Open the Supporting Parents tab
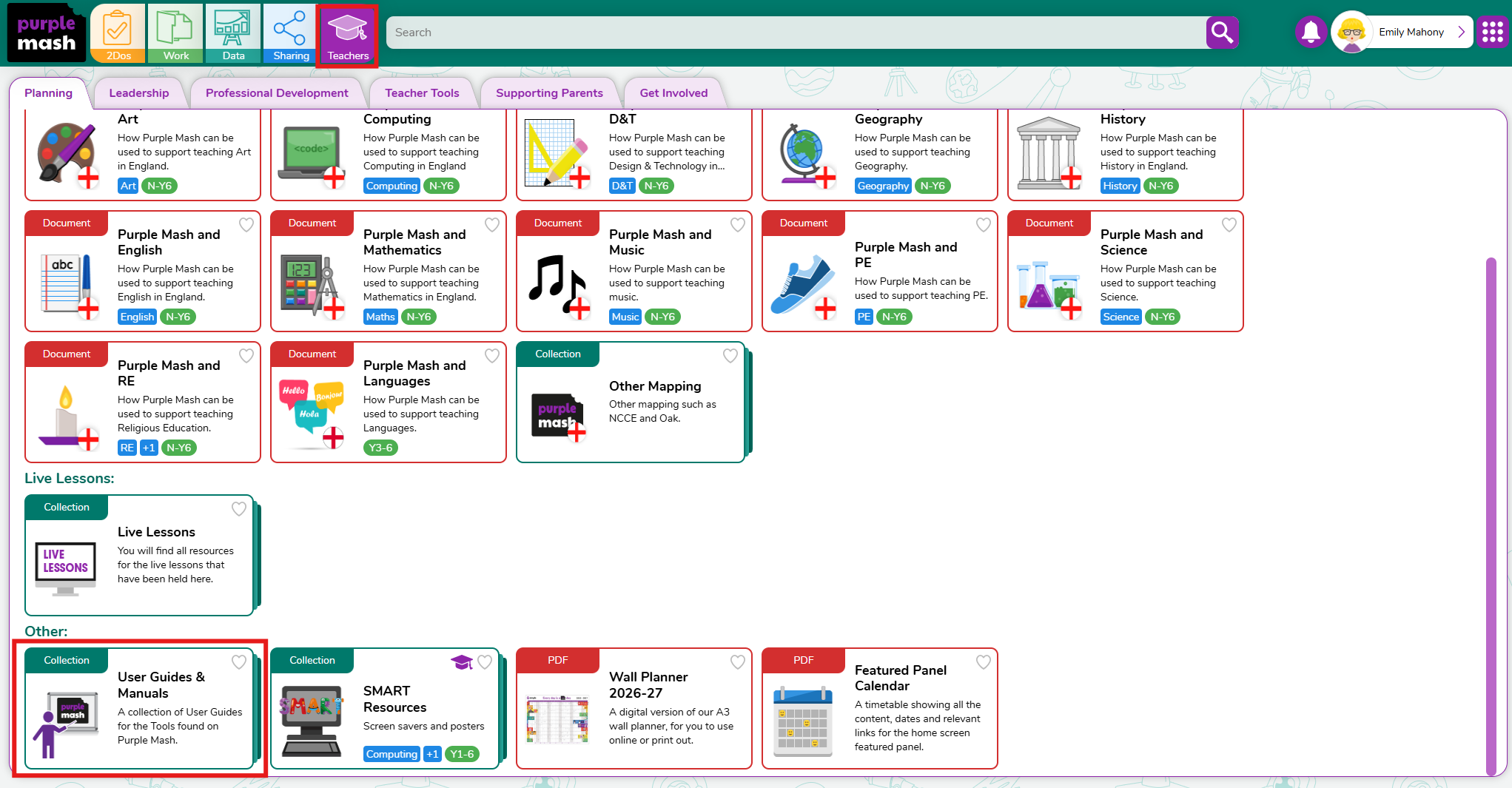This screenshot has width=1512, height=788. (549, 93)
